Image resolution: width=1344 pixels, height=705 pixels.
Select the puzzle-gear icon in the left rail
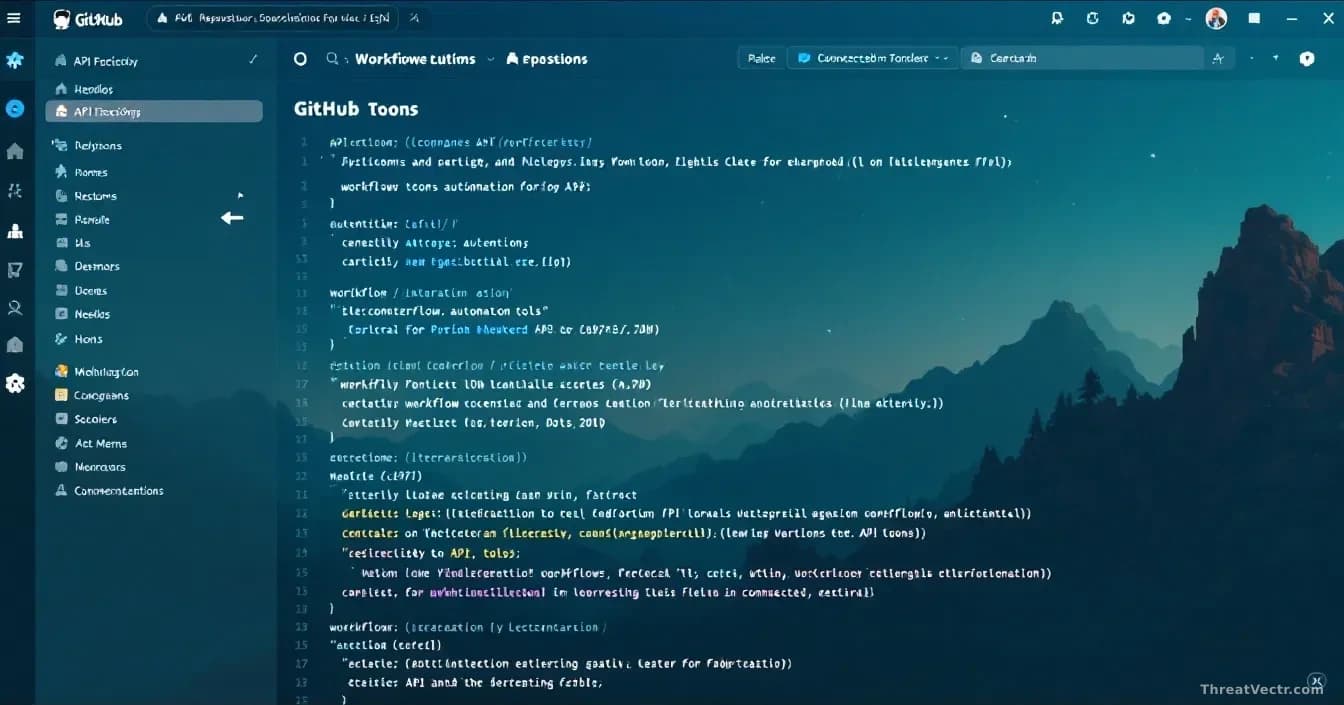click(14, 61)
